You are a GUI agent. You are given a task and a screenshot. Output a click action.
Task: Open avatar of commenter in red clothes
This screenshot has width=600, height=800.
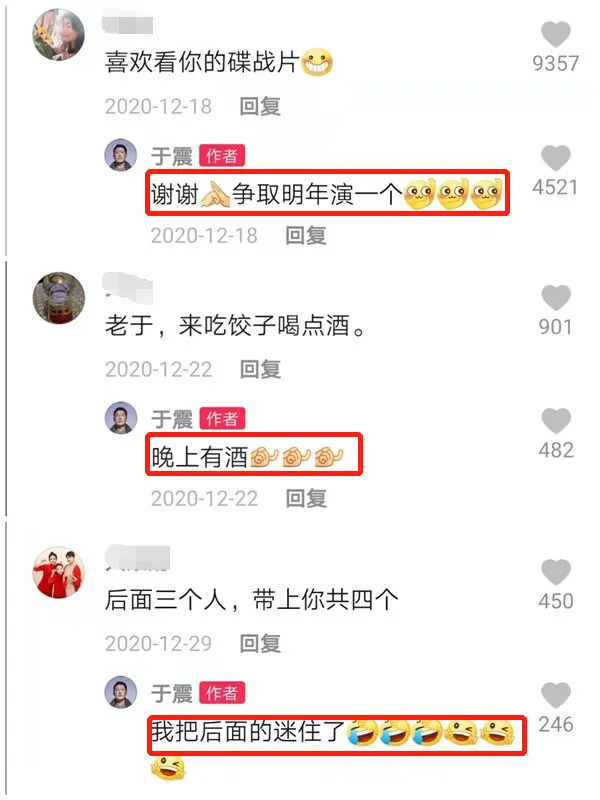point(59,572)
